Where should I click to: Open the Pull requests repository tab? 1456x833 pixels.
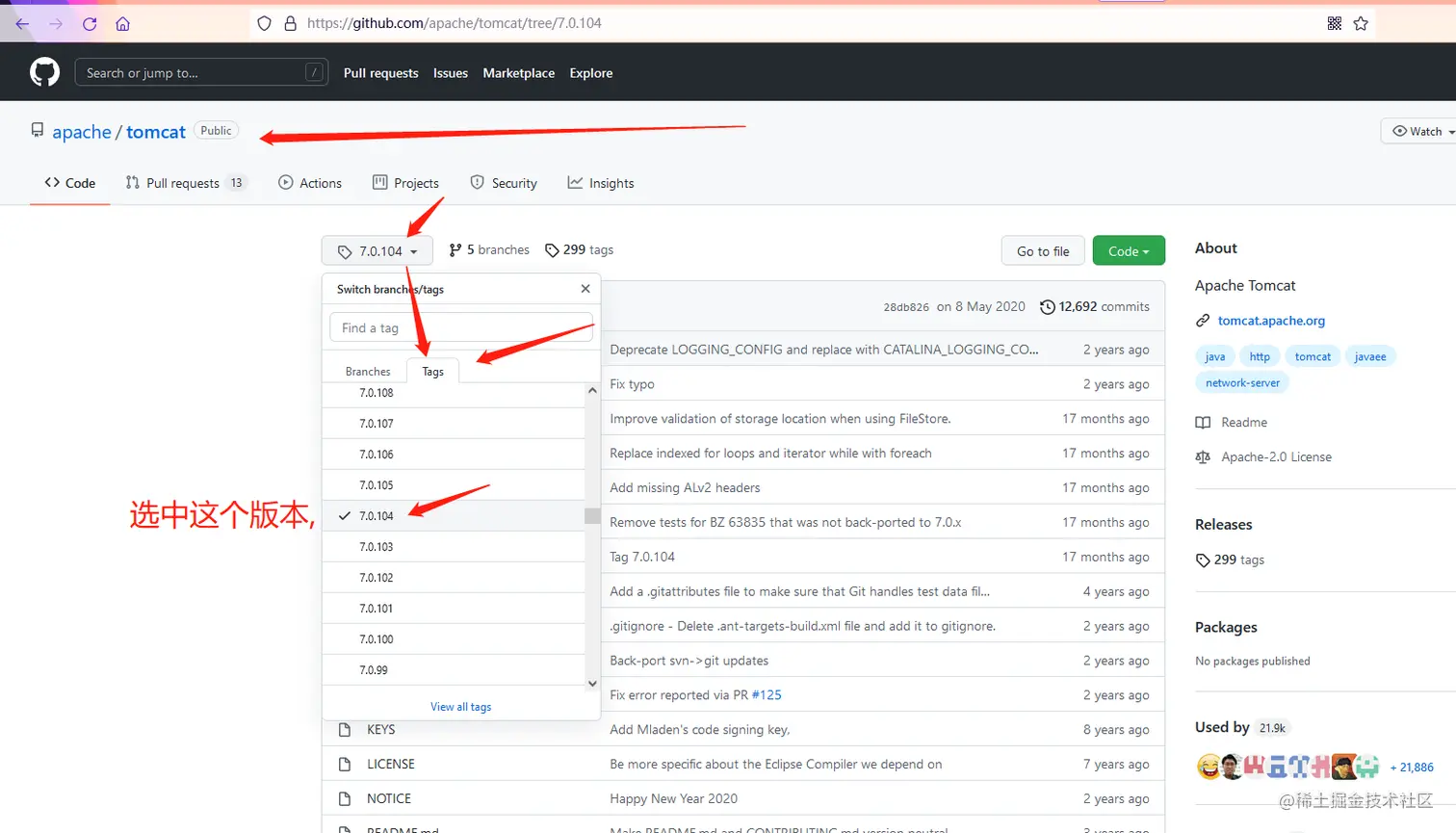pyautogui.click(x=186, y=183)
